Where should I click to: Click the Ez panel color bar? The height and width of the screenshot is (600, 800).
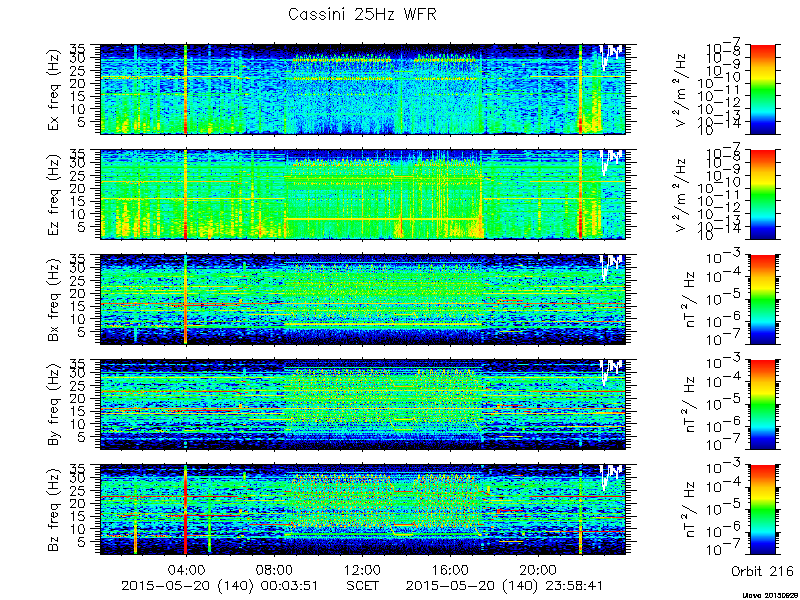(762, 194)
